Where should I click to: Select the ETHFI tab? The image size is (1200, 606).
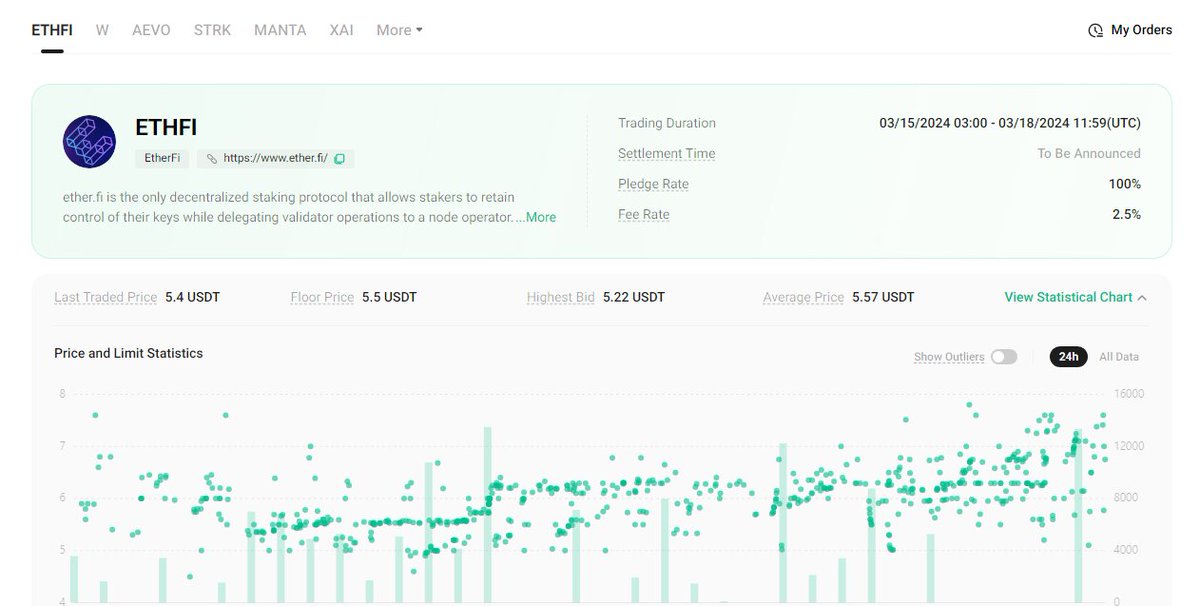pos(52,30)
